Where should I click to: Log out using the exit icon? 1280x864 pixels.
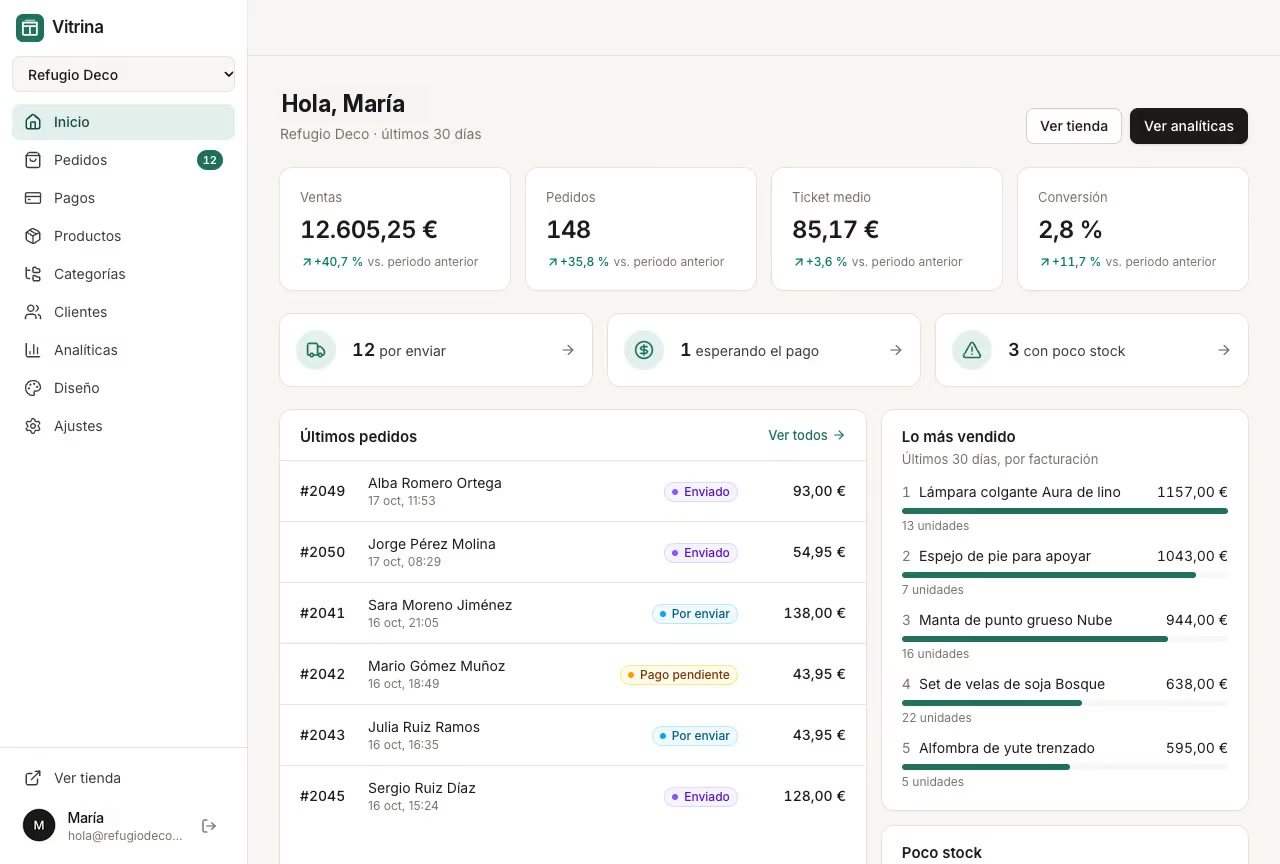[x=209, y=826]
